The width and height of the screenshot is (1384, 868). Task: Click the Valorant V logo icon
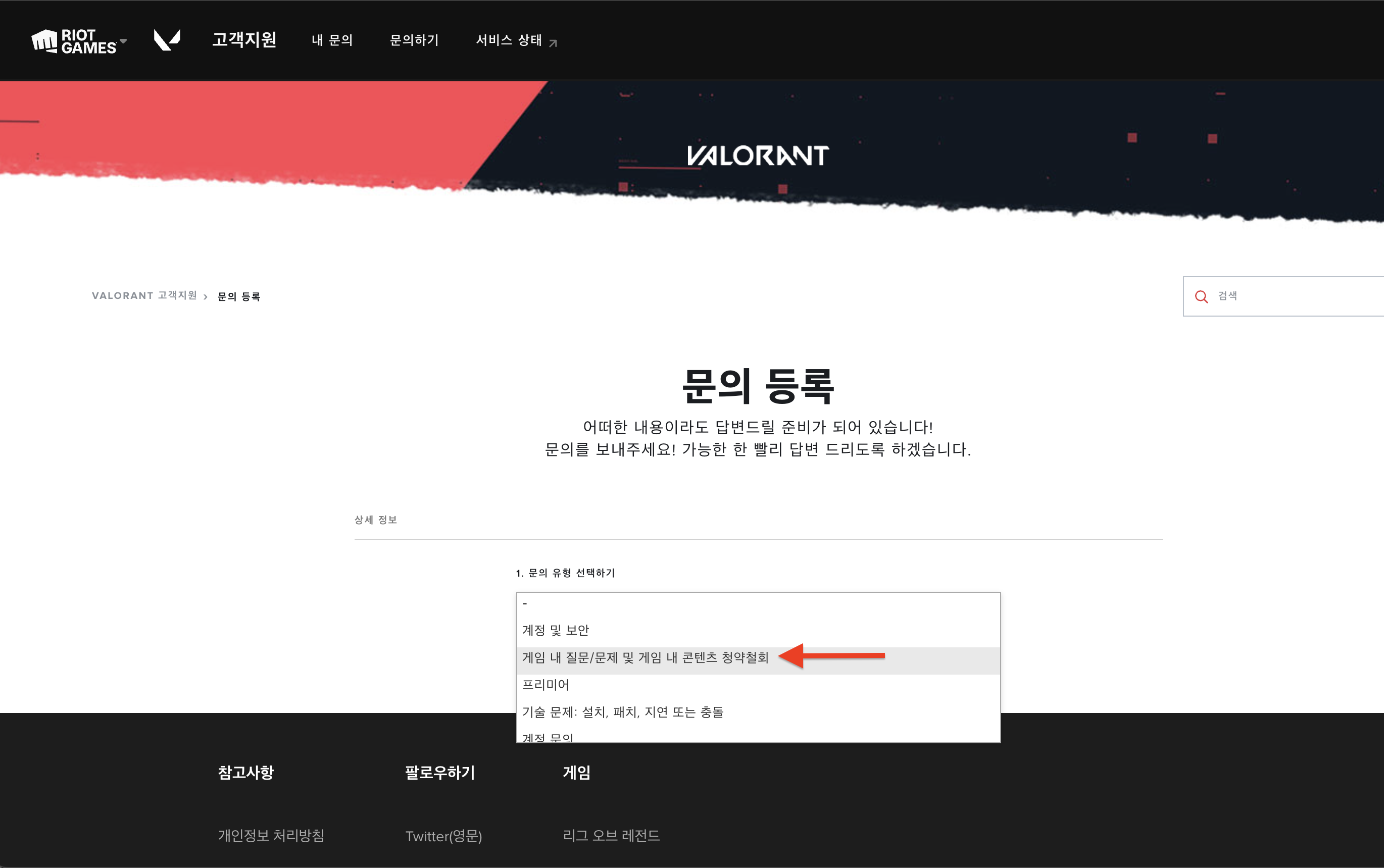pyautogui.click(x=167, y=40)
